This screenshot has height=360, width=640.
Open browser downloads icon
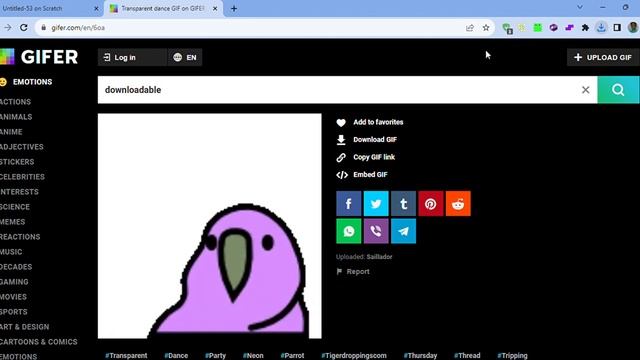click(601, 28)
